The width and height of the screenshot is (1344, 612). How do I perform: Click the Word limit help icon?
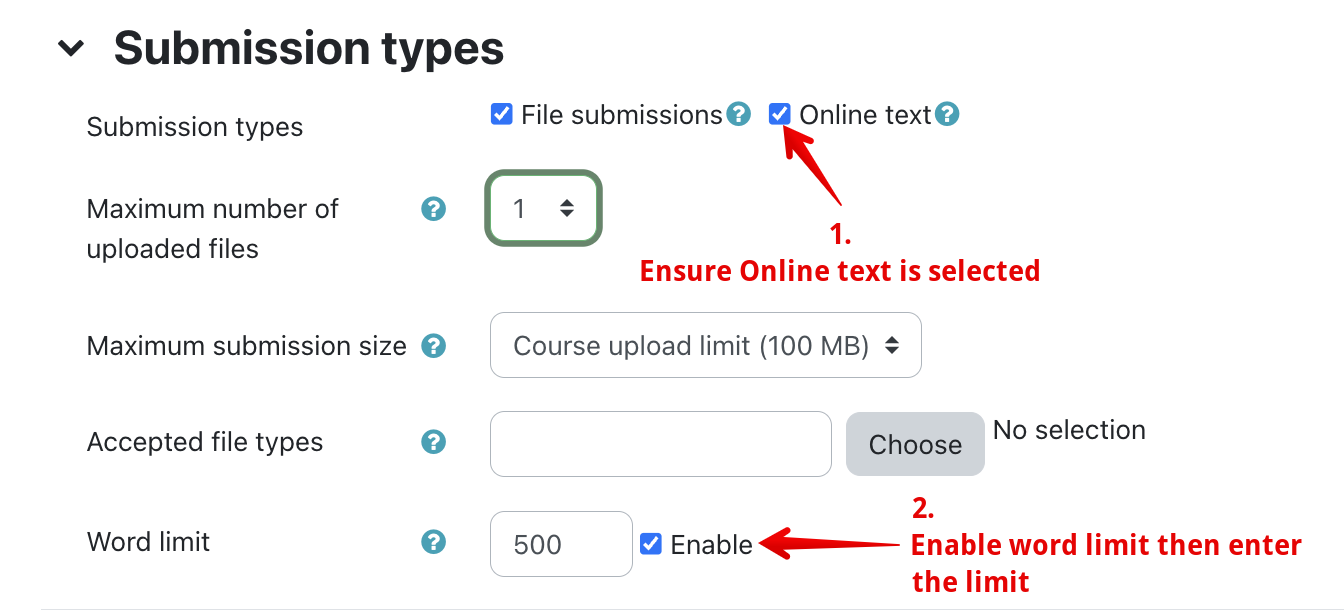point(433,542)
